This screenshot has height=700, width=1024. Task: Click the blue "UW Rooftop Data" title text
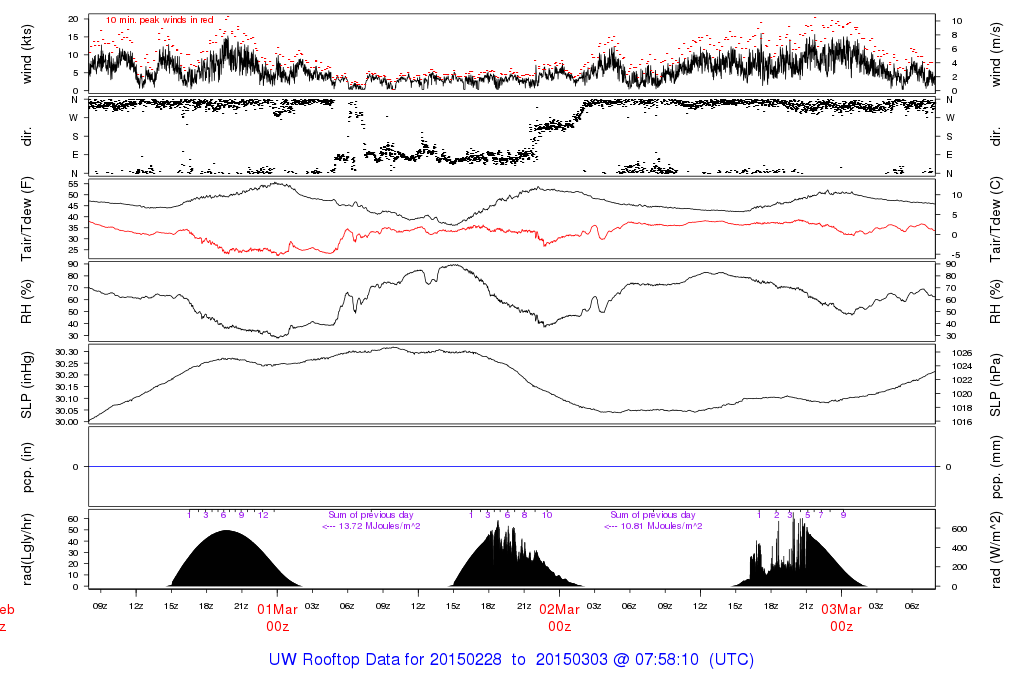[x=511, y=660]
